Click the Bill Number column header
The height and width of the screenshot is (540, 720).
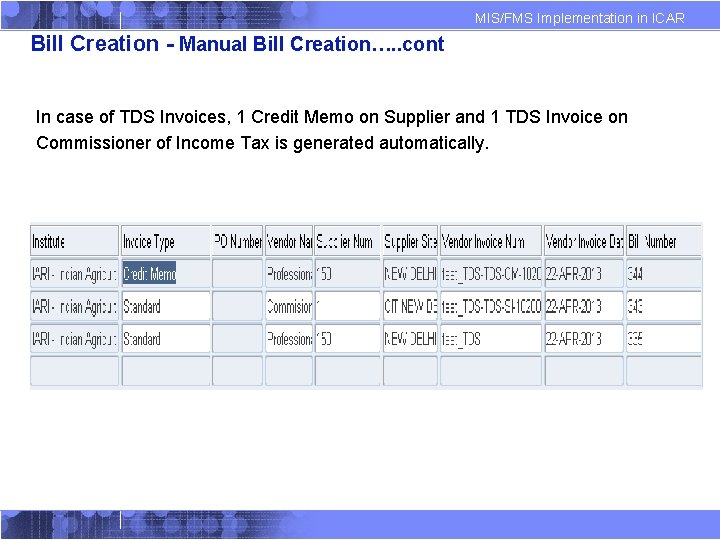tap(664, 241)
